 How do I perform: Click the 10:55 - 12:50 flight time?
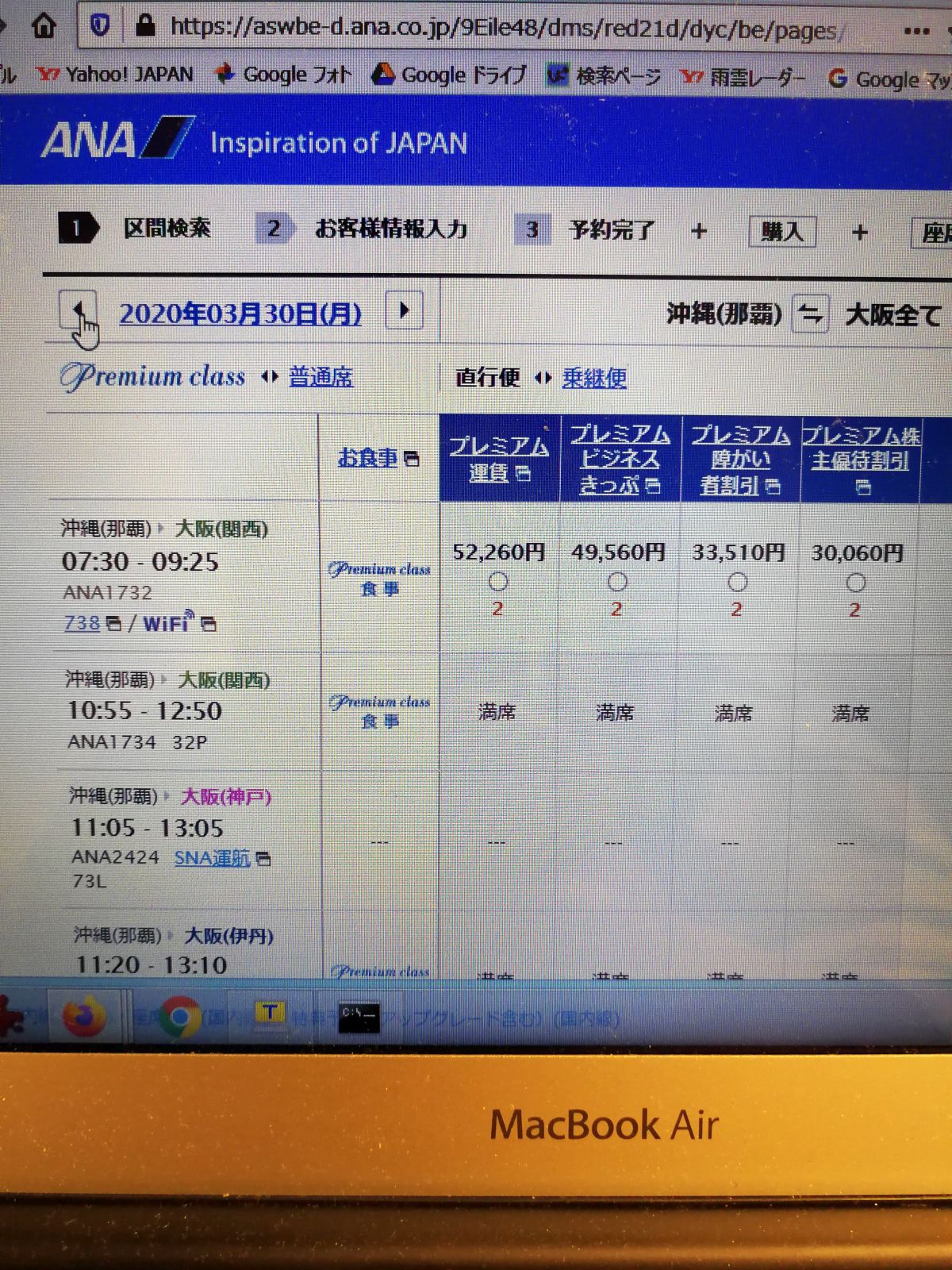[x=144, y=710]
